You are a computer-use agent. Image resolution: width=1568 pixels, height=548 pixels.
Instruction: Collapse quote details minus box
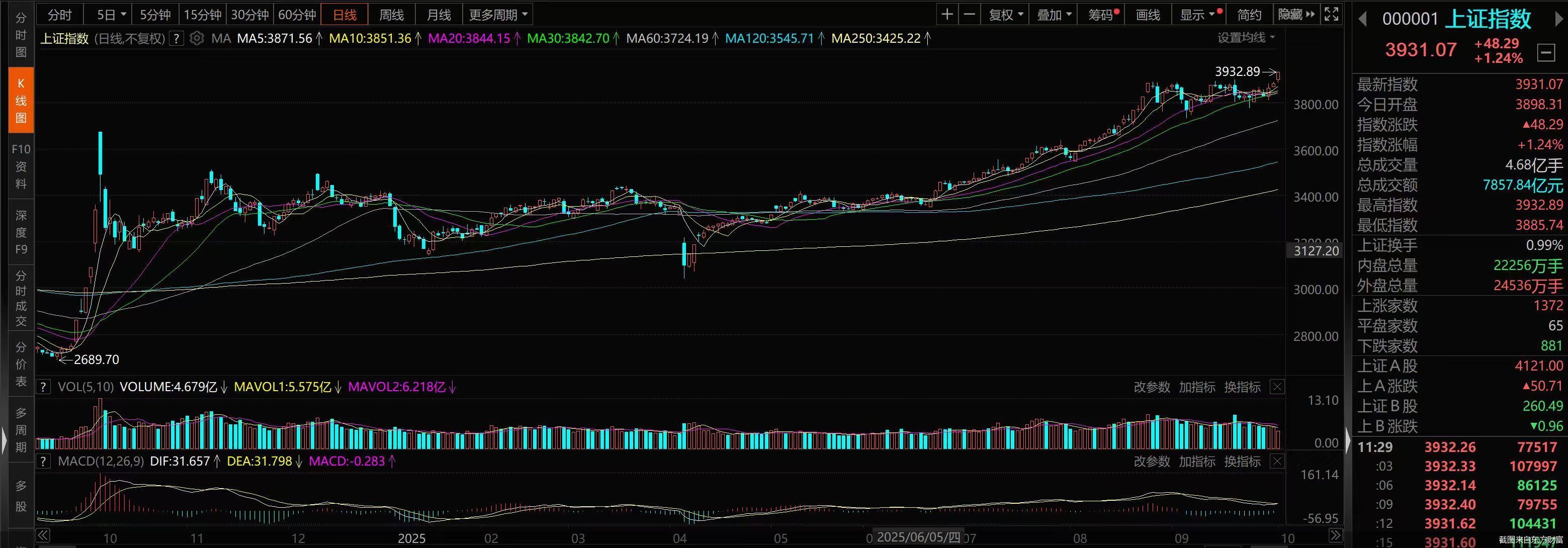click(x=1545, y=53)
